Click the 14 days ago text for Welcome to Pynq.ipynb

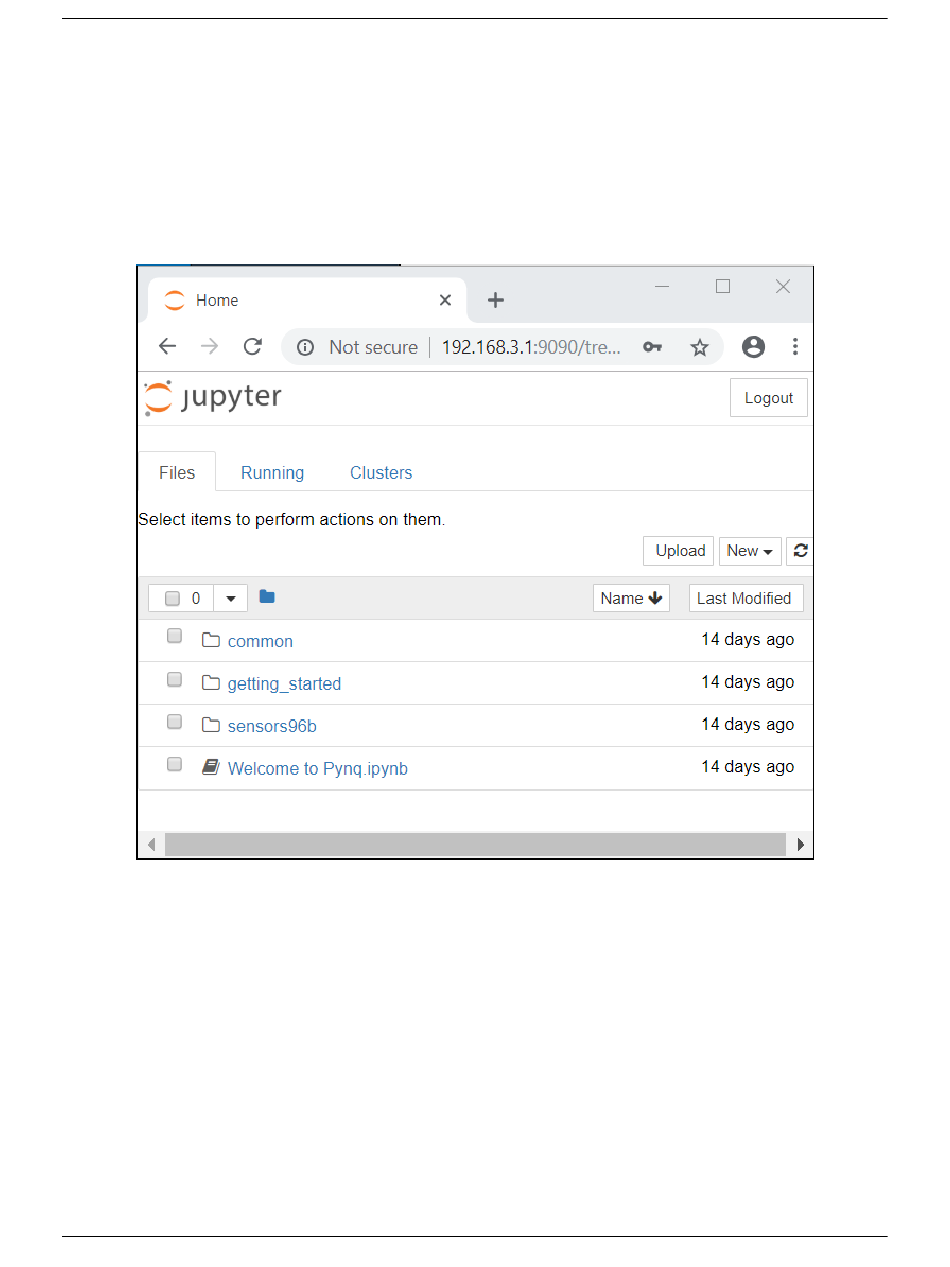[x=748, y=767]
